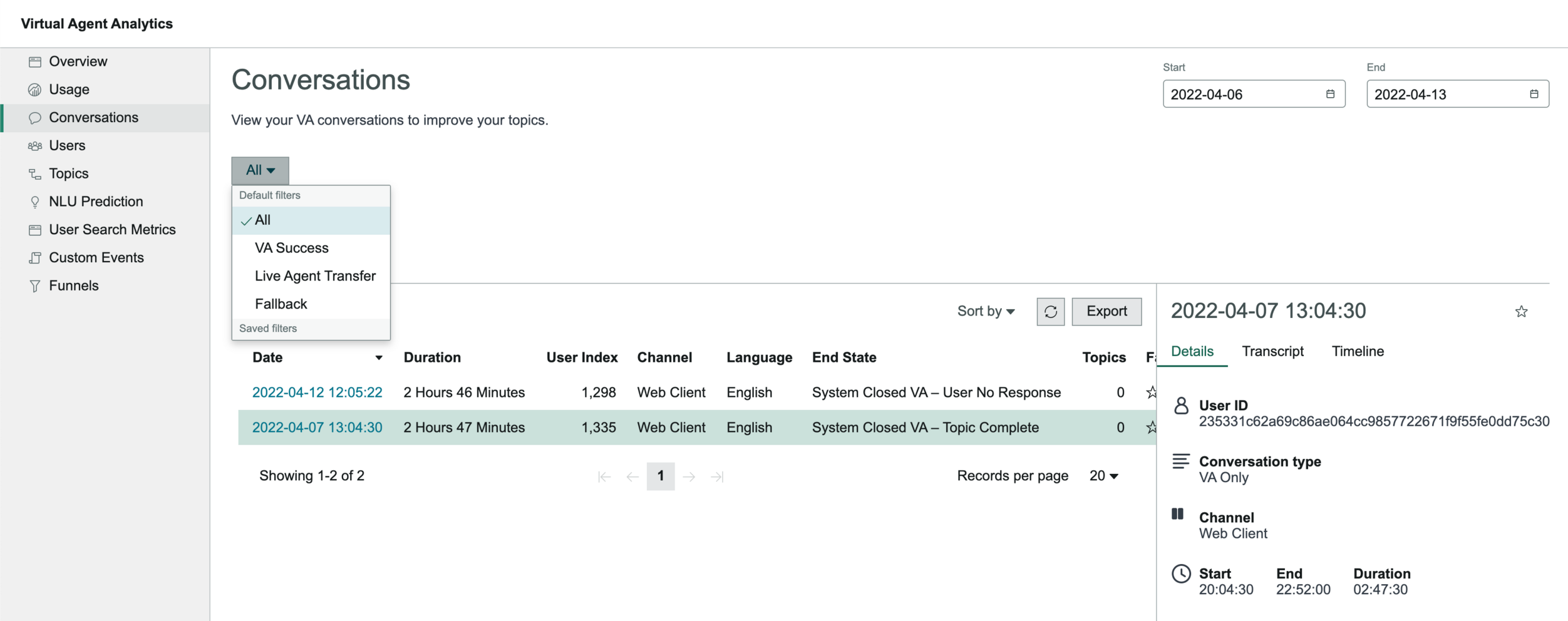Click the Conversations speech bubble icon
Screen dimensions: 1568x621
coord(35,118)
